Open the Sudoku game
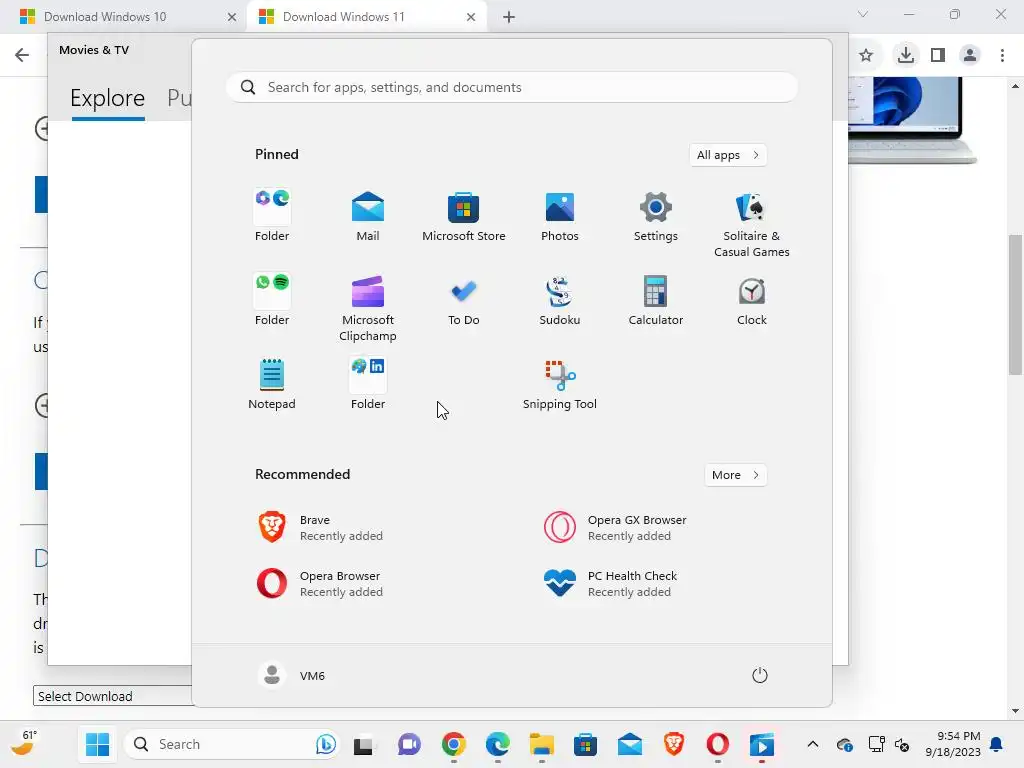The image size is (1024, 768). tap(560, 300)
